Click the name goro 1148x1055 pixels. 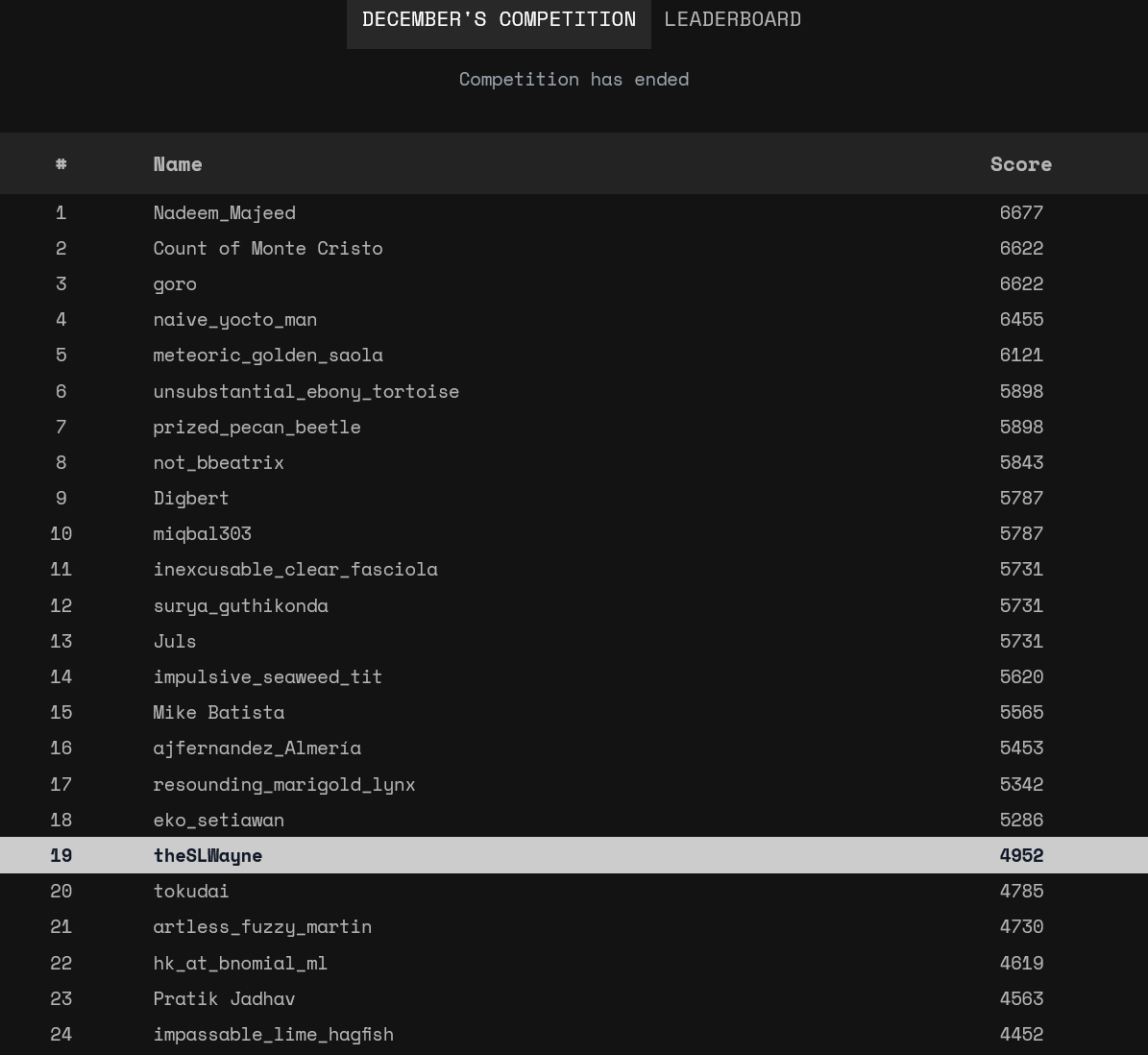coord(175,284)
